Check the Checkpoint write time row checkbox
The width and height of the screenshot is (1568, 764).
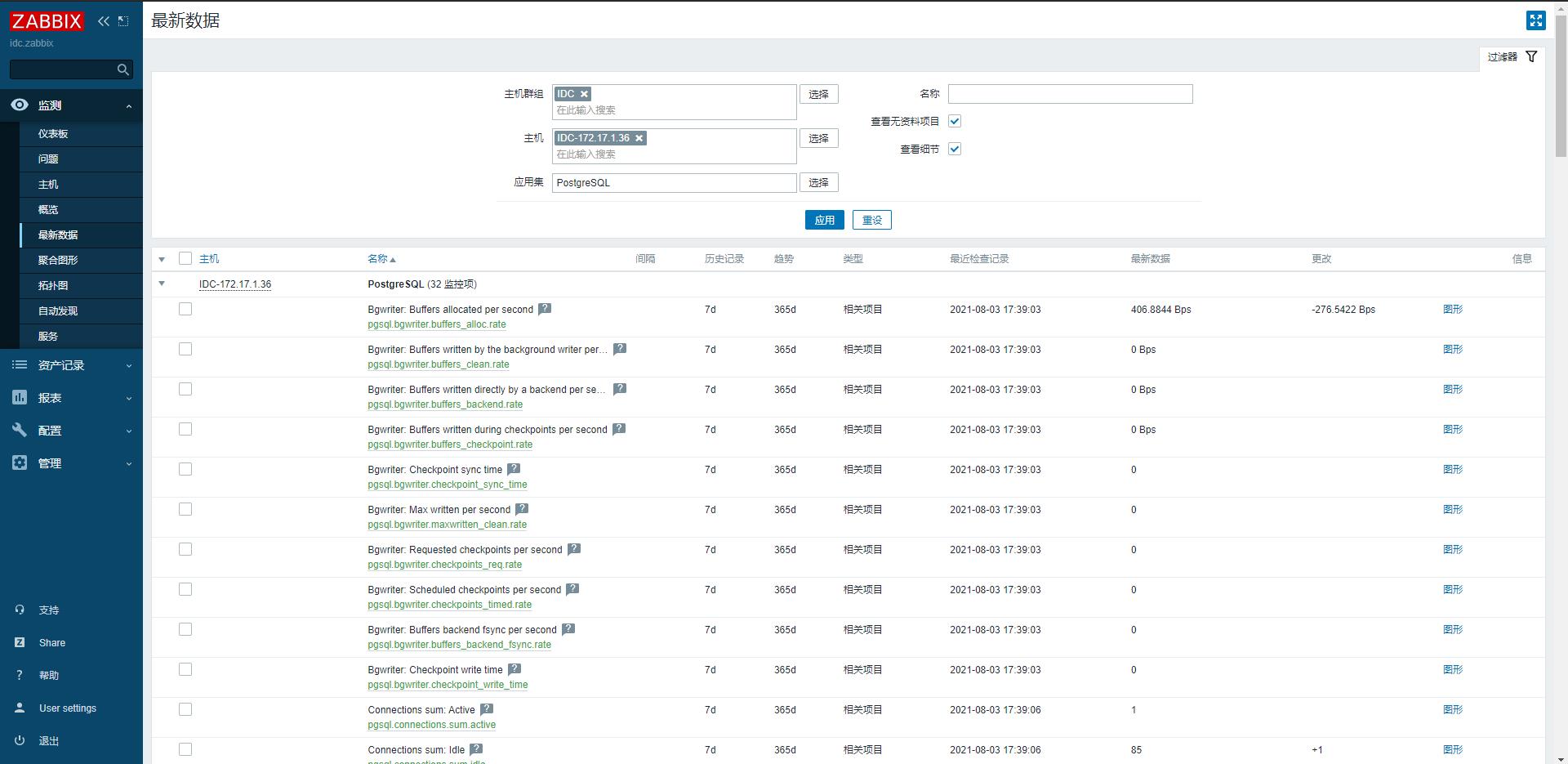click(185, 669)
